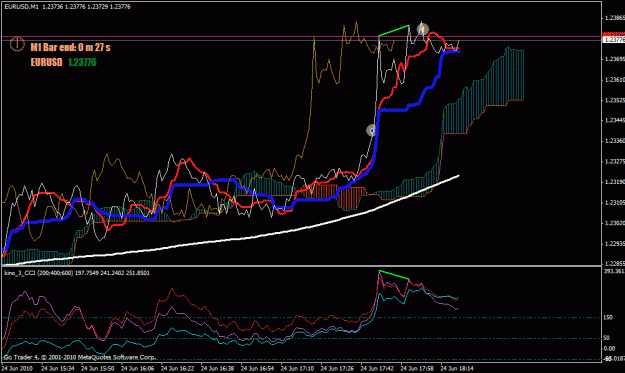
Task: Select the circle marker on the steep rise
Action: click(372, 130)
